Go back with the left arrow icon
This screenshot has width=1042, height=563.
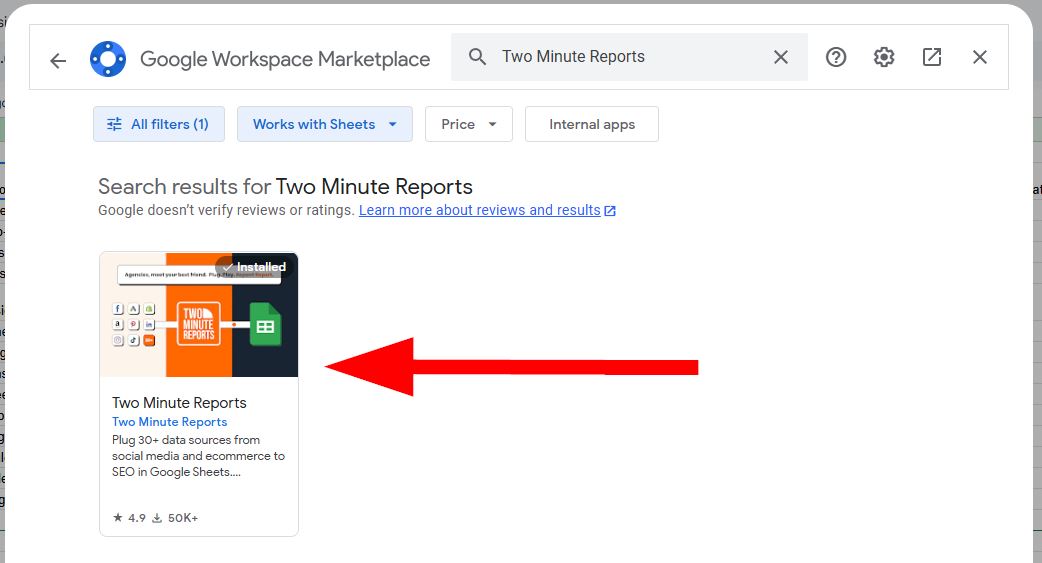click(x=58, y=61)
